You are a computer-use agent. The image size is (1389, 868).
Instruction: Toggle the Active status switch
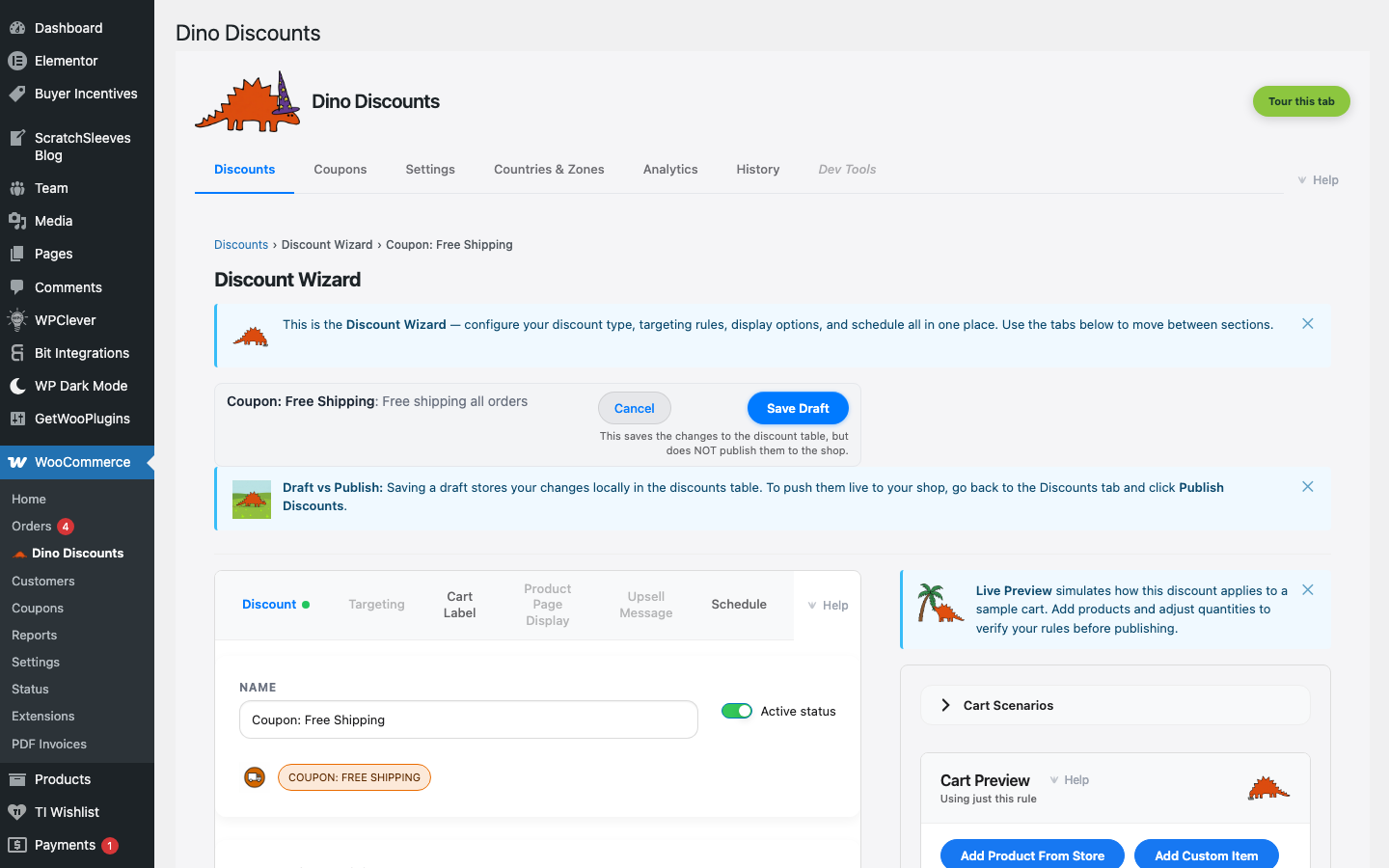tap(737, 711)
